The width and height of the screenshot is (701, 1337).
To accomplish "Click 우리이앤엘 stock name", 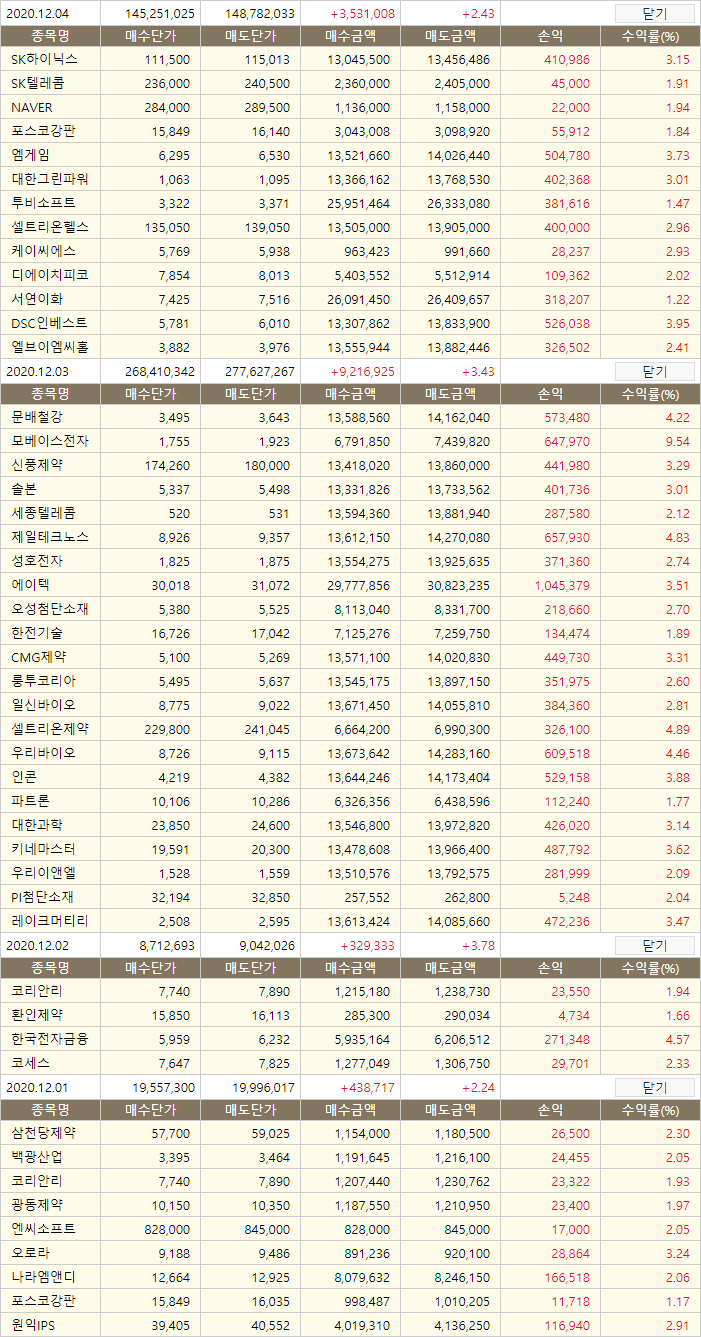I will (x=43, y=873).
